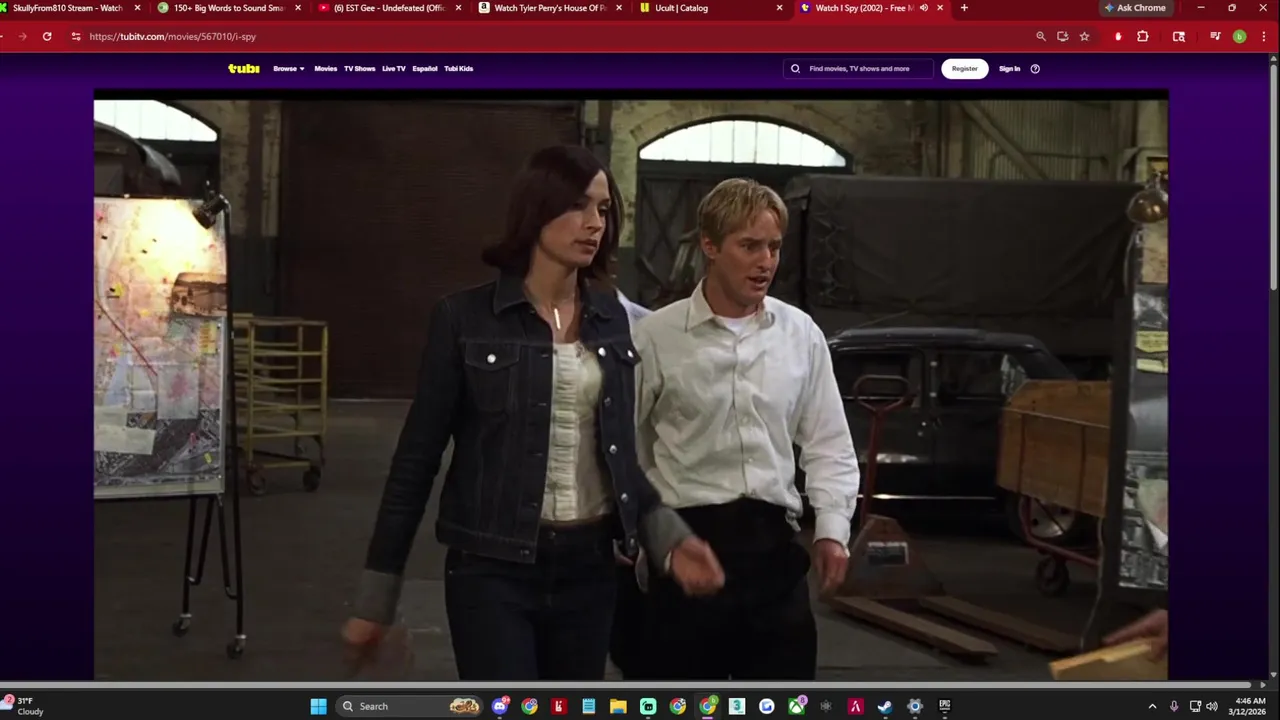The image size is (1280, 720).
Task: Open the media control icon in toolbar
Action: click(1215, 36)
